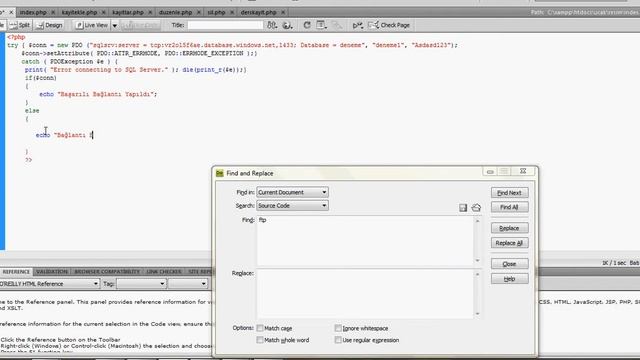Open the Live View options arrow
Image resolution: width=640 pixels, height=360 pixels.
[115, 25]
